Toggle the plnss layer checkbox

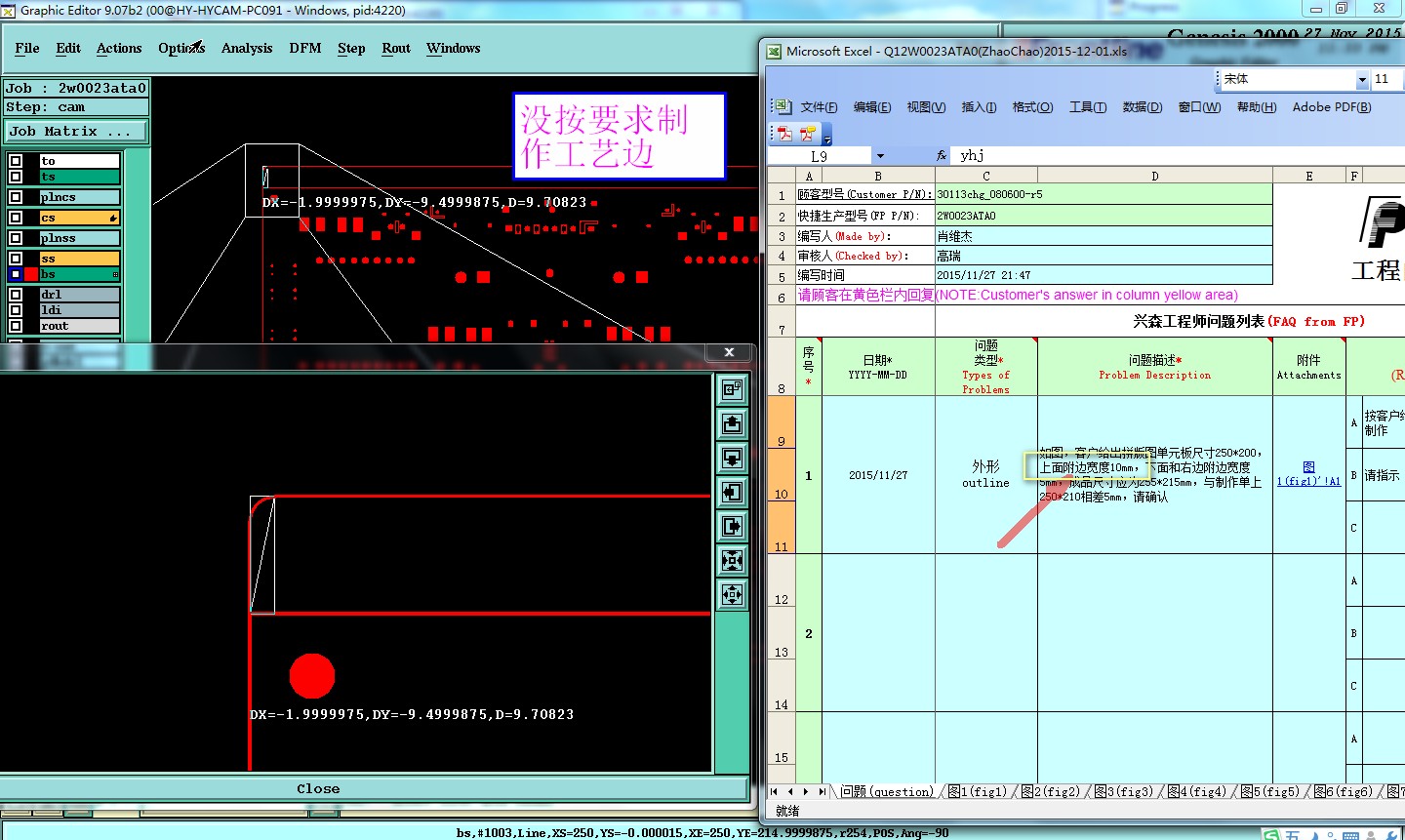(x=16, y=238)
